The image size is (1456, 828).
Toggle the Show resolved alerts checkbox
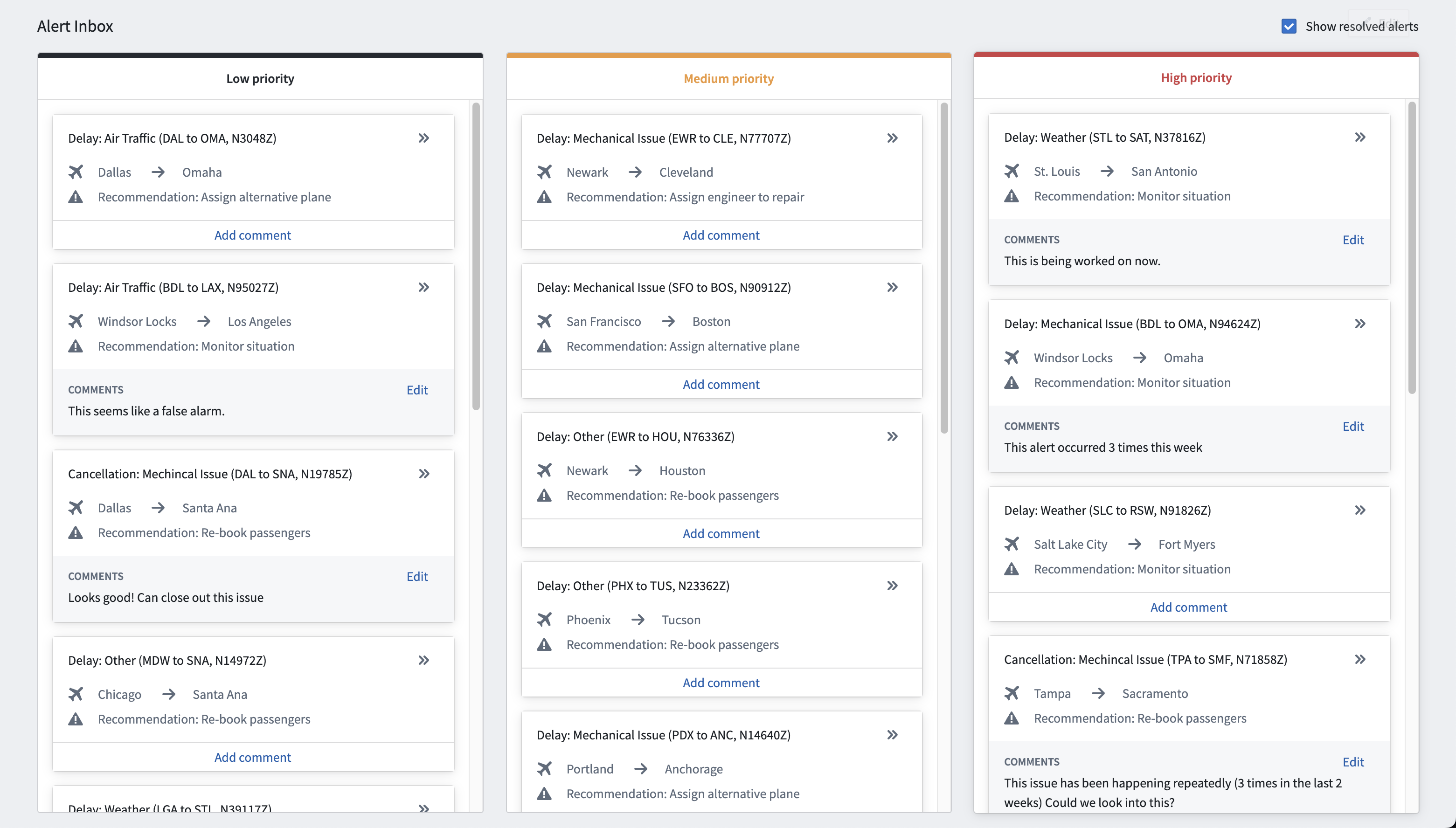click(x=1289, y=26)
